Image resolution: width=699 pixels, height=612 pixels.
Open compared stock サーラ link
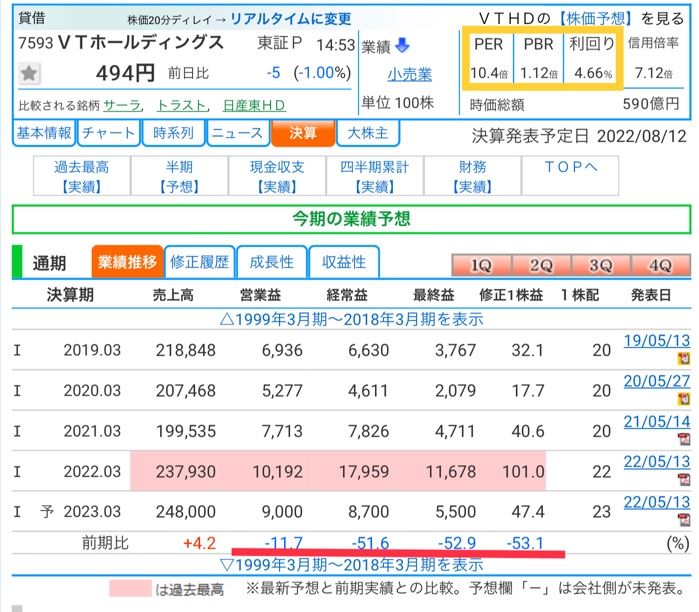[x=122, y=105]
